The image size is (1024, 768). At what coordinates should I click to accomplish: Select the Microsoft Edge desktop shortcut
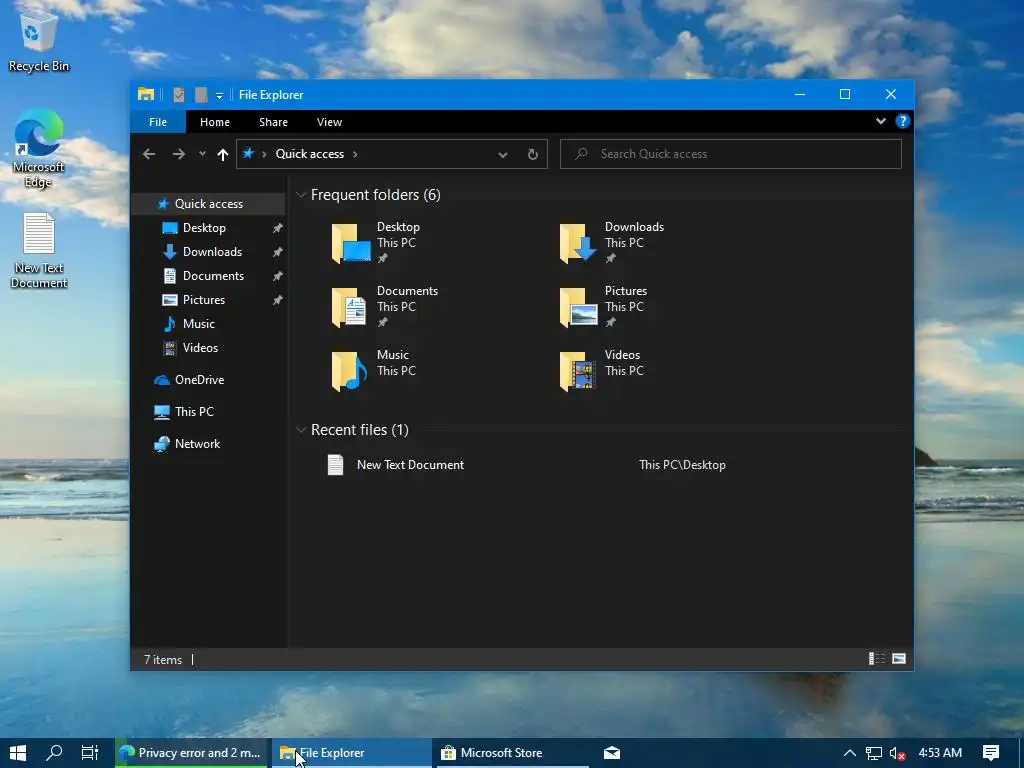coord(39,149)
